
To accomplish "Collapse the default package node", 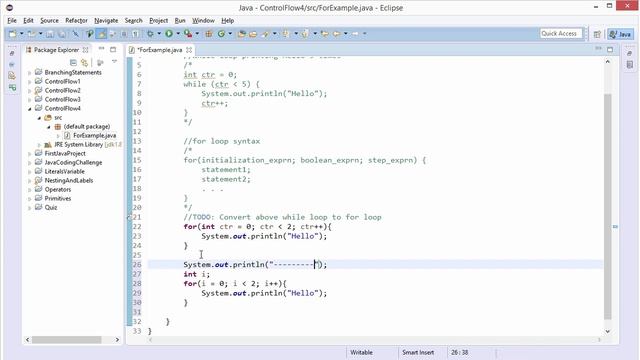I will (x=49, y=127).
